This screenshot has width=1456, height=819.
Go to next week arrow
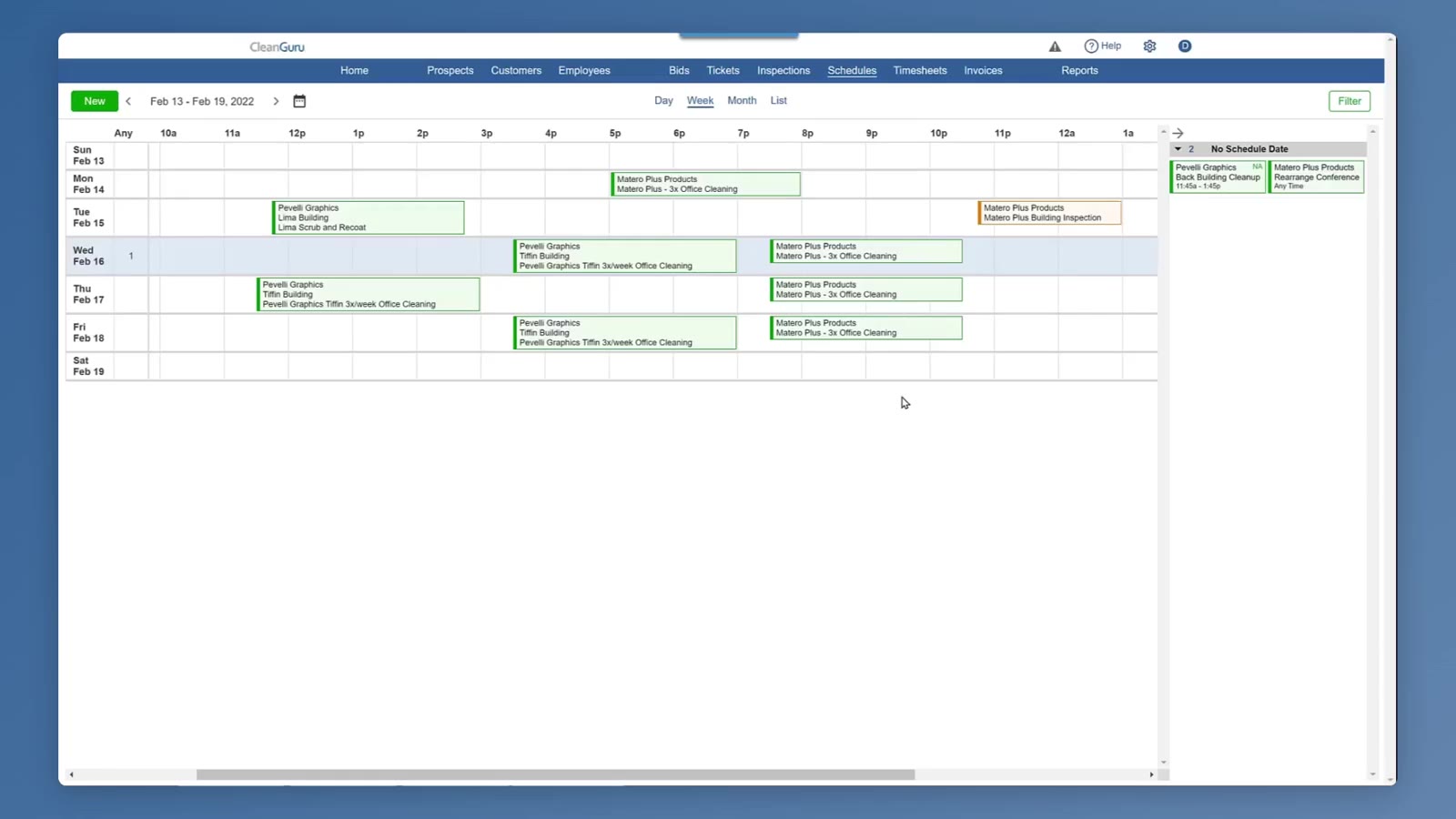(276, 101)
